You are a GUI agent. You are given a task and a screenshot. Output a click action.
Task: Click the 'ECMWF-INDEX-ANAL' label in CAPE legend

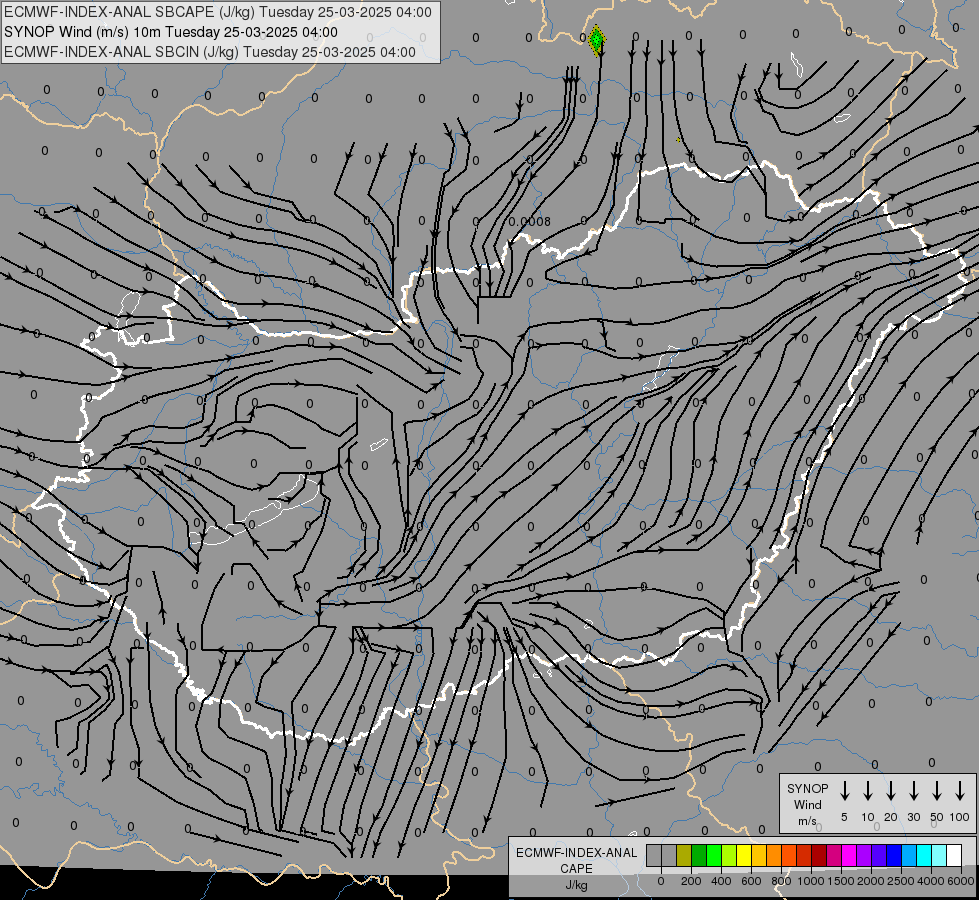click(x=577, y=853)
